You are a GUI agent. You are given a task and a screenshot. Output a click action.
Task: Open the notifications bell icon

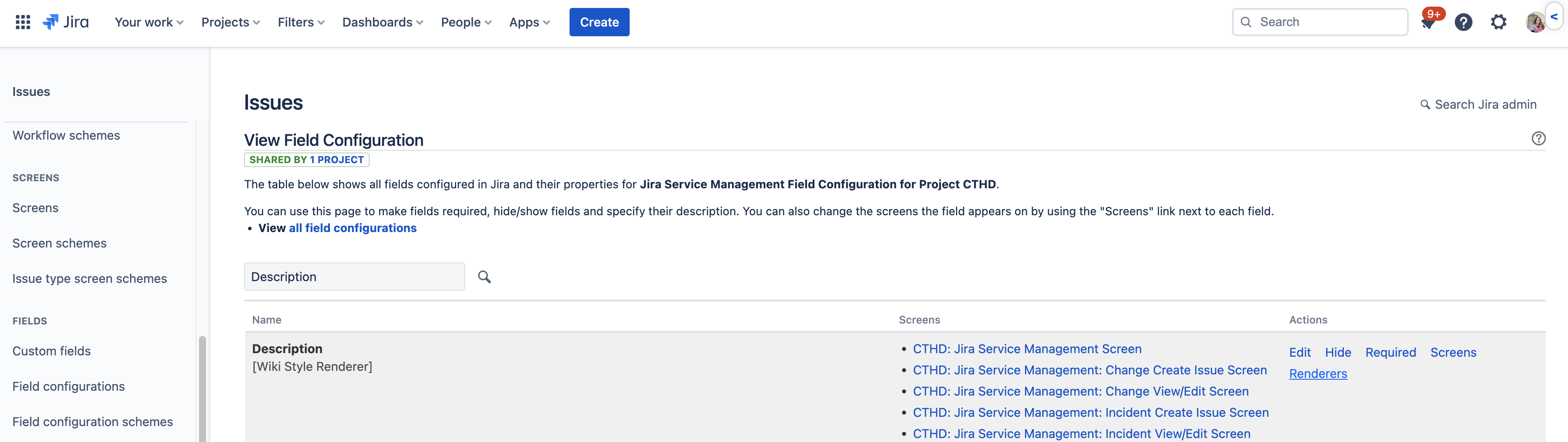[x=1428, y=23]
